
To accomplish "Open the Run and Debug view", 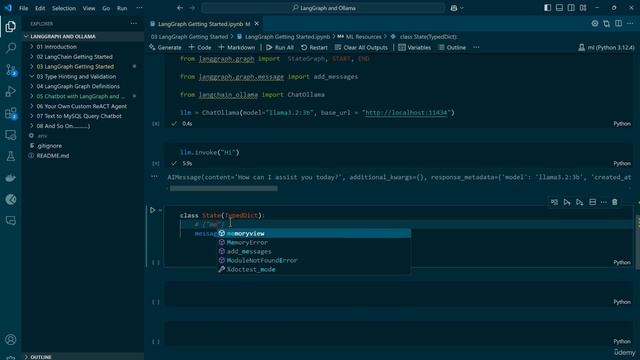I will click(x=11, y=91).
